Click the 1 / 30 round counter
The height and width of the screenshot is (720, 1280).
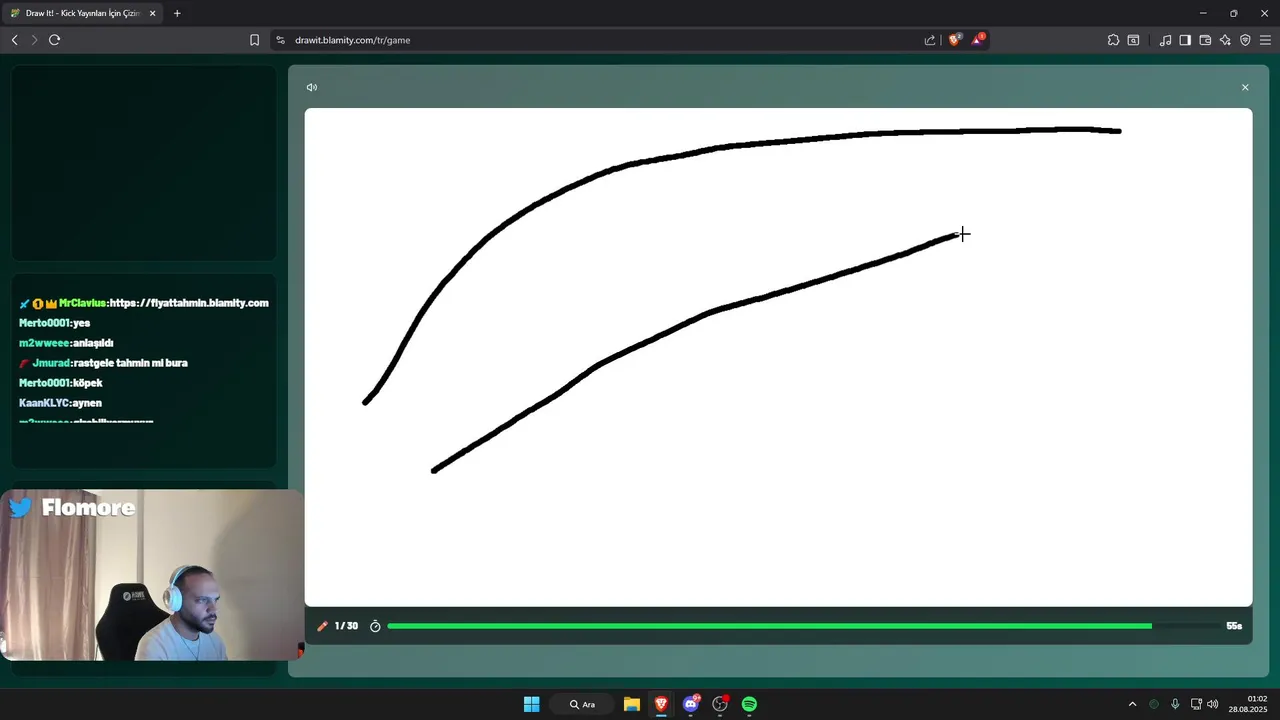click(346, 626)
